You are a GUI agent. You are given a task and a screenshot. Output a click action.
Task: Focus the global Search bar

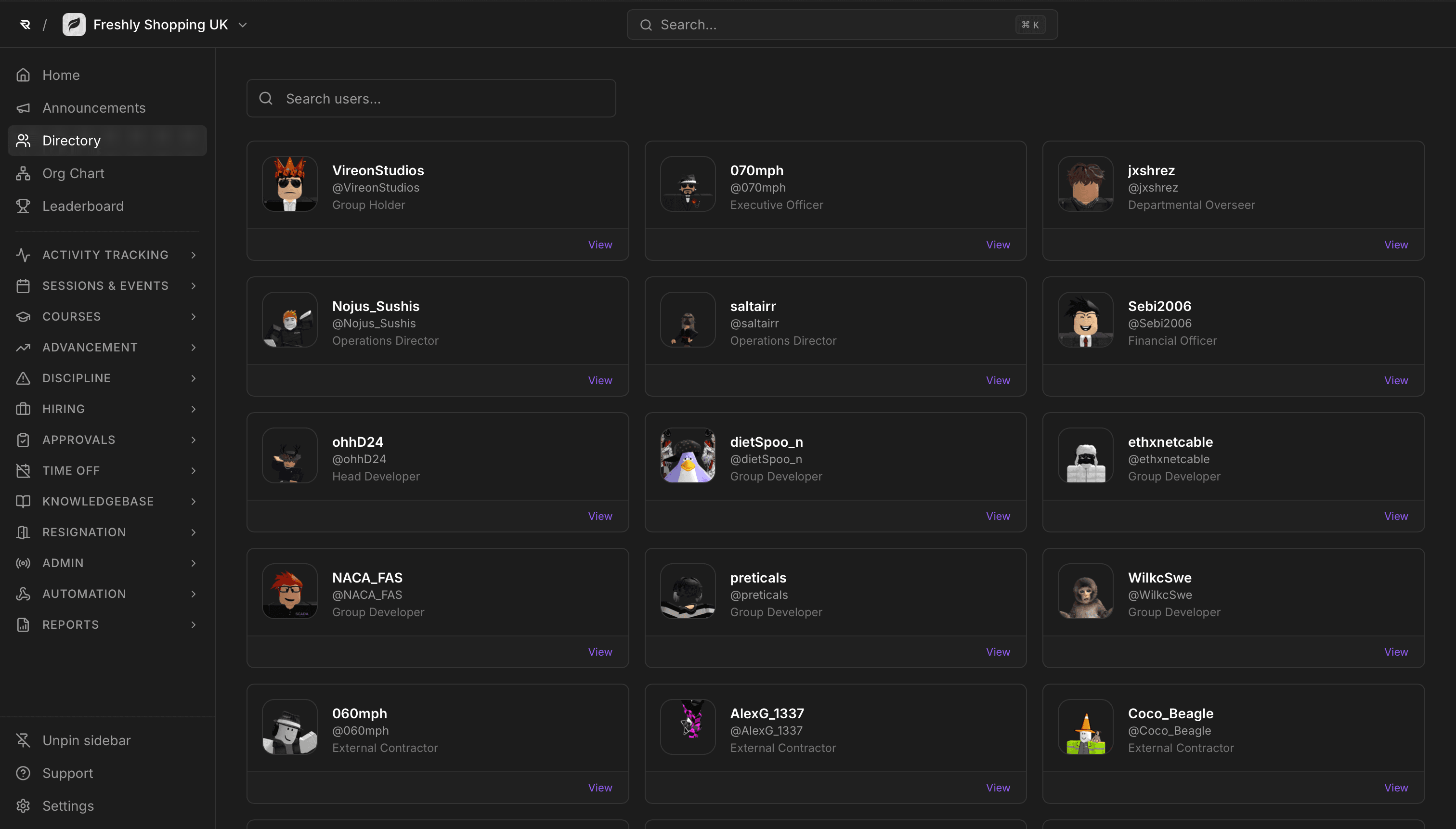[x=842, y=25]
